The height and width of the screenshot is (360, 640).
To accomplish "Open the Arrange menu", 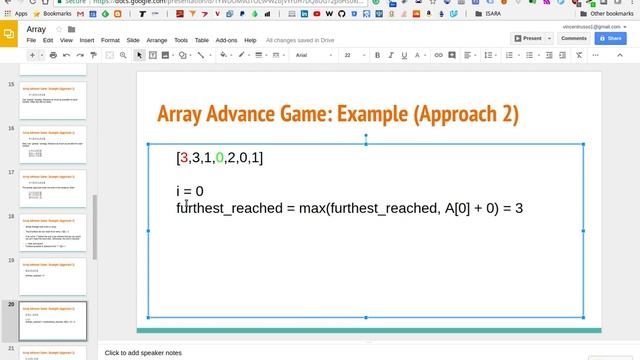I will 157,40.
